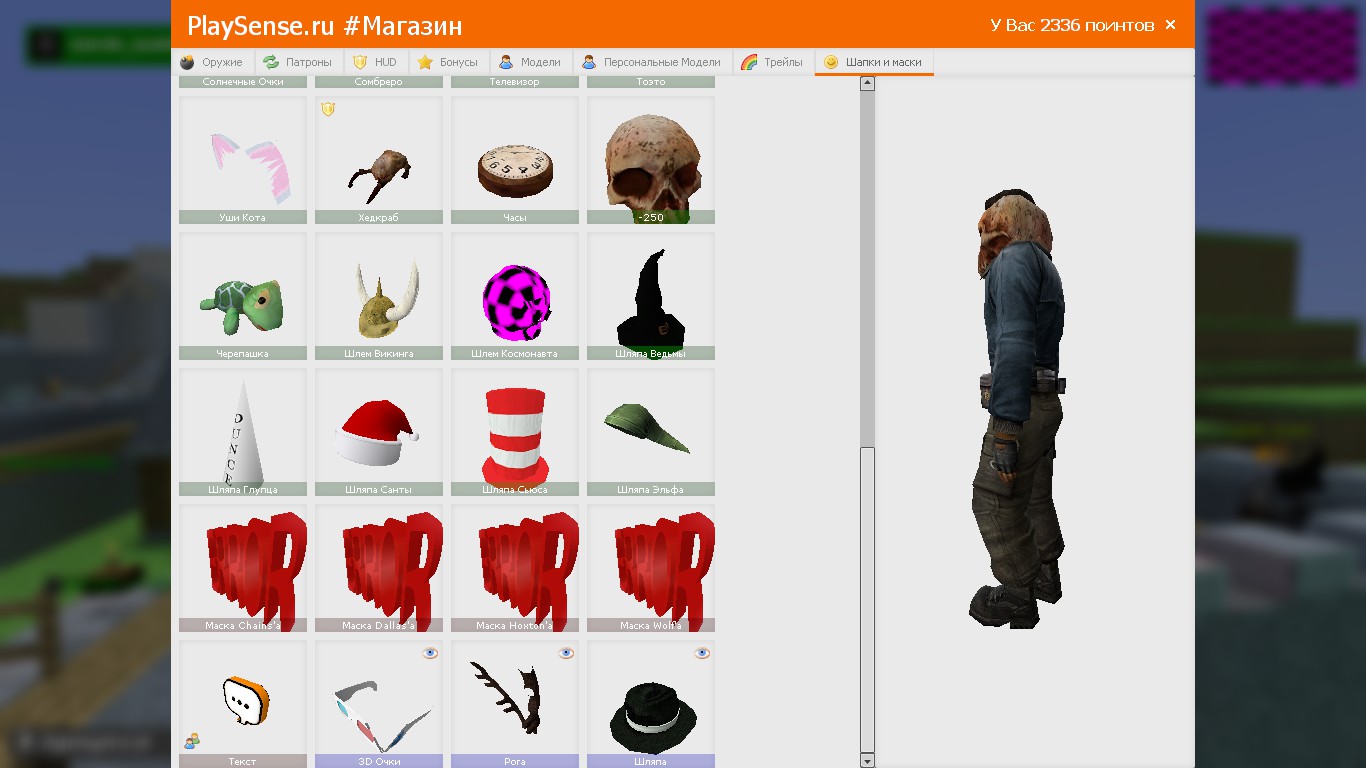Switch to the Патроны tab
The image size is (1366, 768).
[x=298, y=62]
